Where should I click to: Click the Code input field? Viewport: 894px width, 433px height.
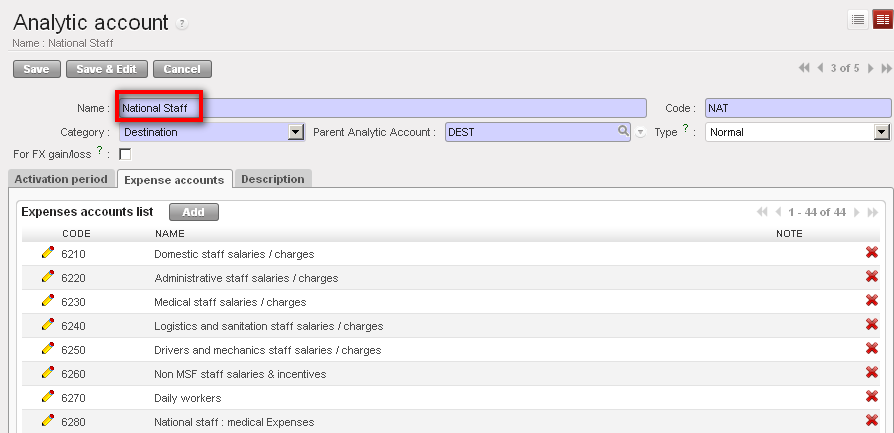[x=797, y=107]
